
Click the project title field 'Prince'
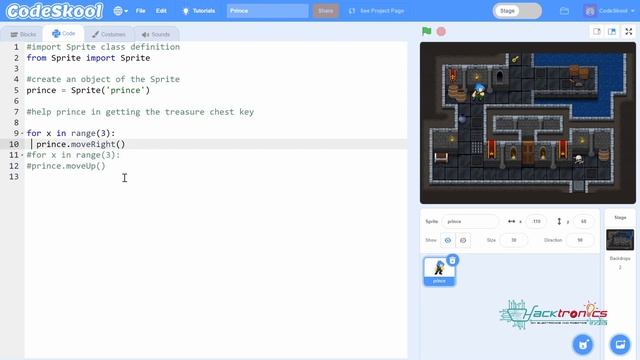267,11
